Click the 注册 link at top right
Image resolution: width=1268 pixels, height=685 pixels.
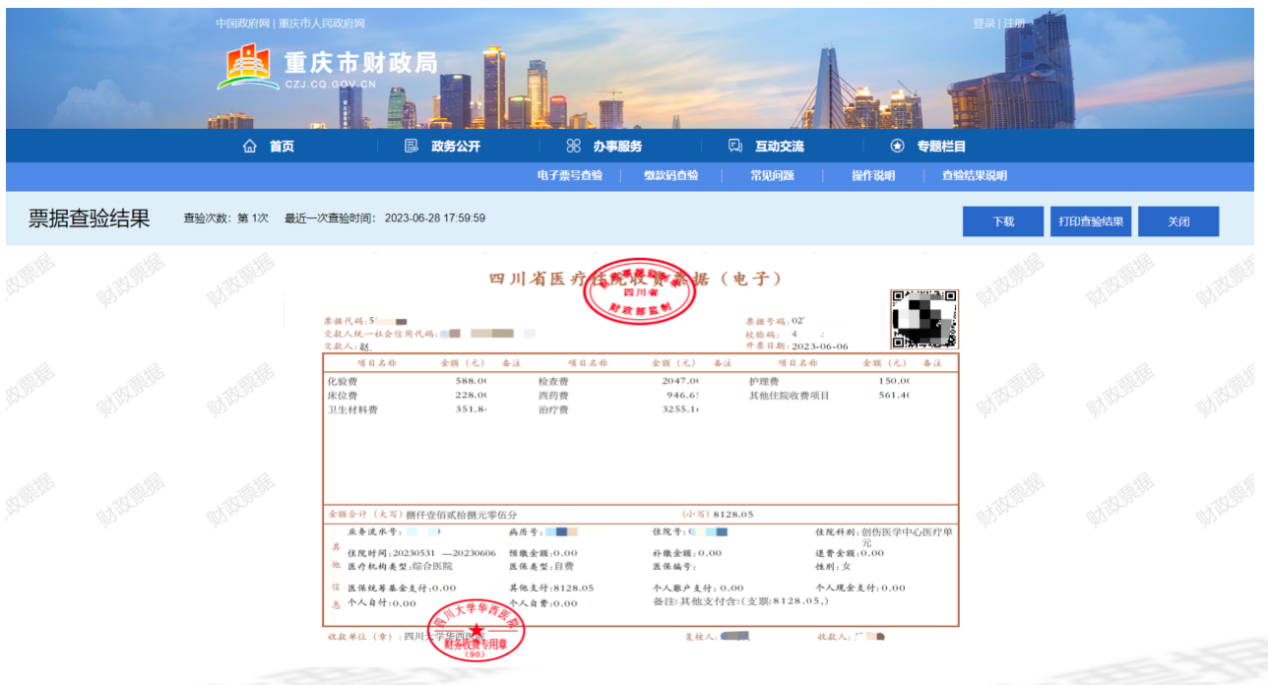point(1014,23)
